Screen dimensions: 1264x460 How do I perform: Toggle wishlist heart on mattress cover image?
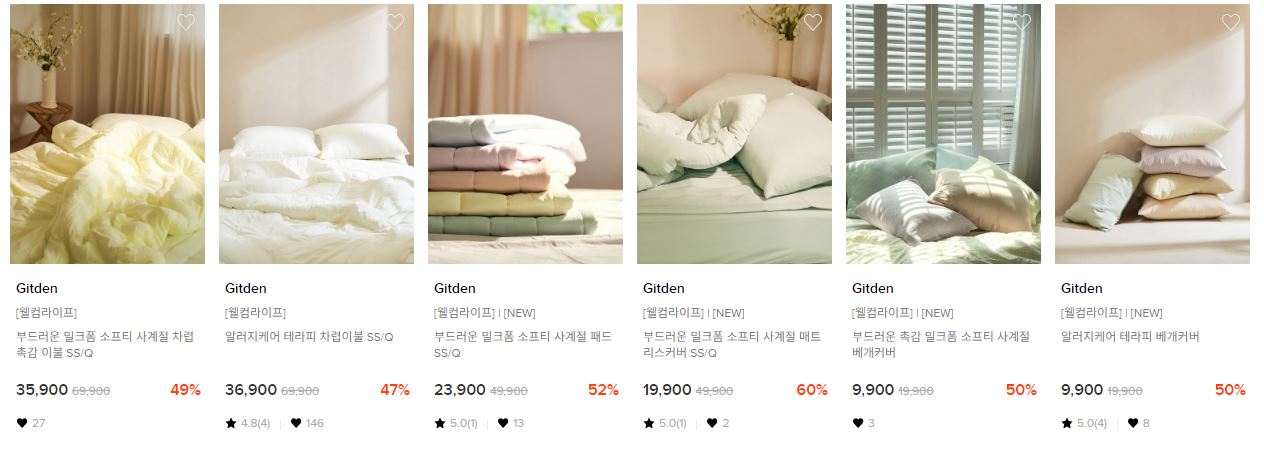pyautogui.click(x=813, y=22)
